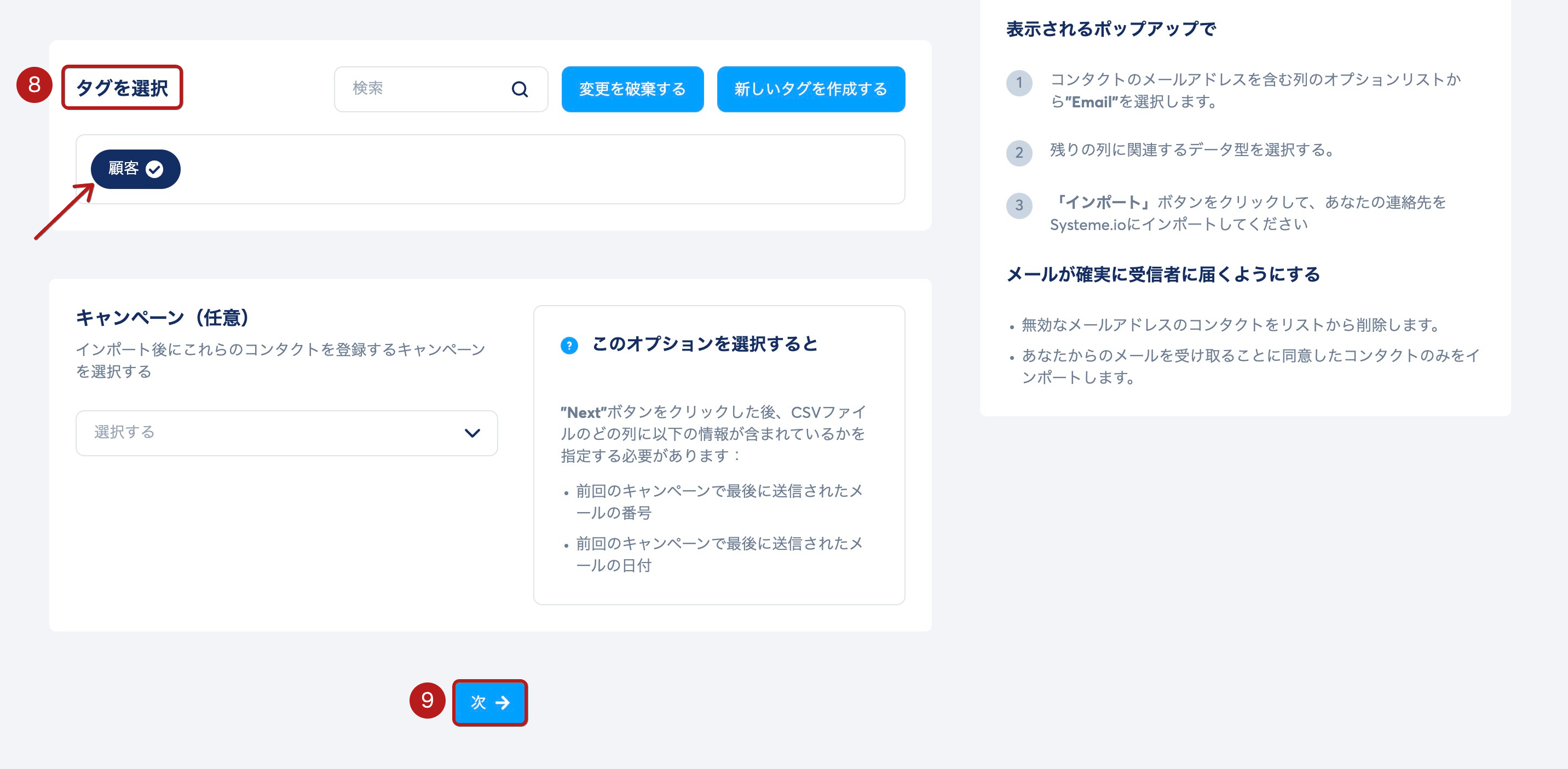Click the numbered step 1 circle
The width and height of the screenshot is (1568, 769).
1019,83
